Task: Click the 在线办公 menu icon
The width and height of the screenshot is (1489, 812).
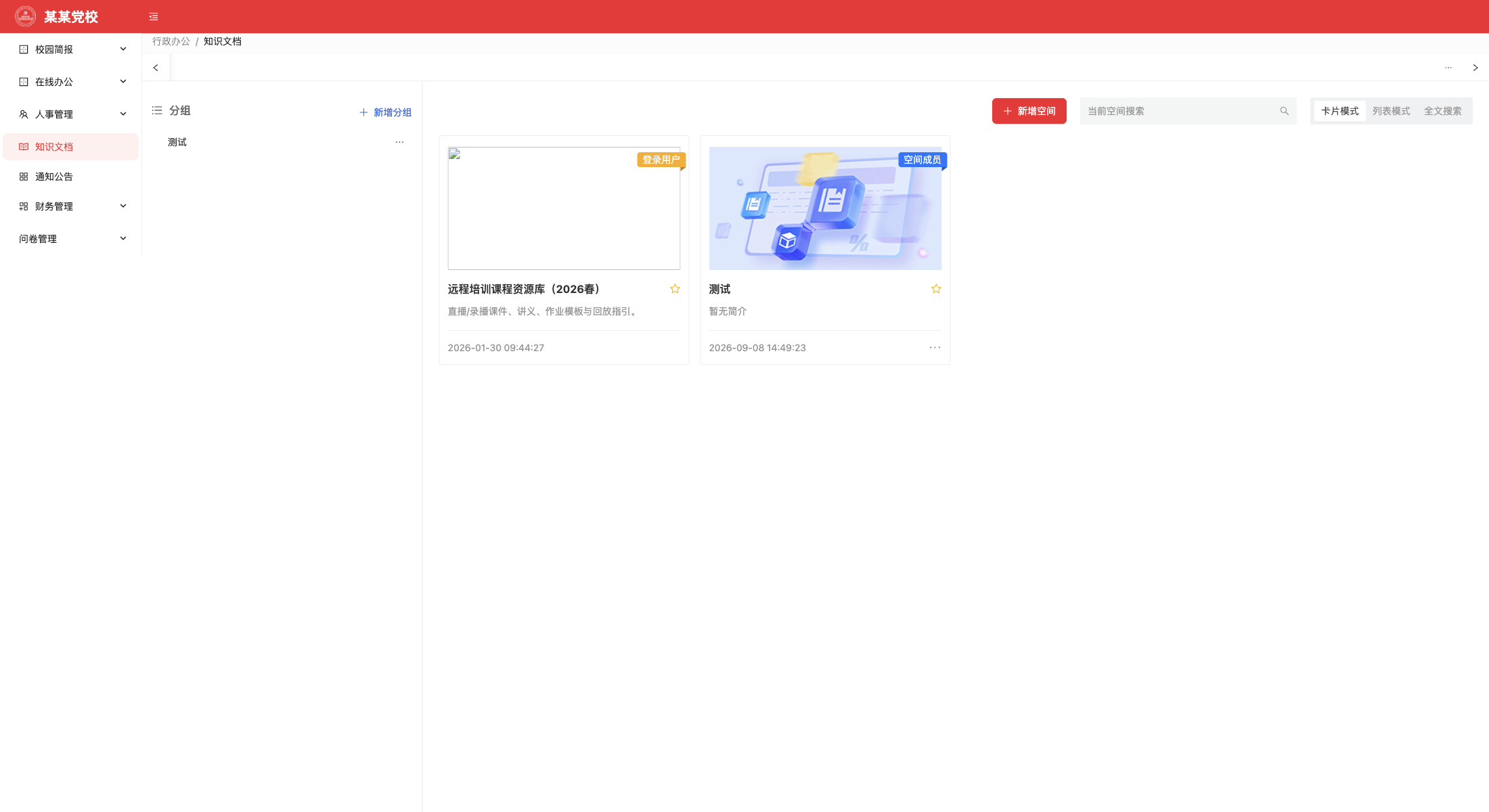Action: click(x=24, y=82)
